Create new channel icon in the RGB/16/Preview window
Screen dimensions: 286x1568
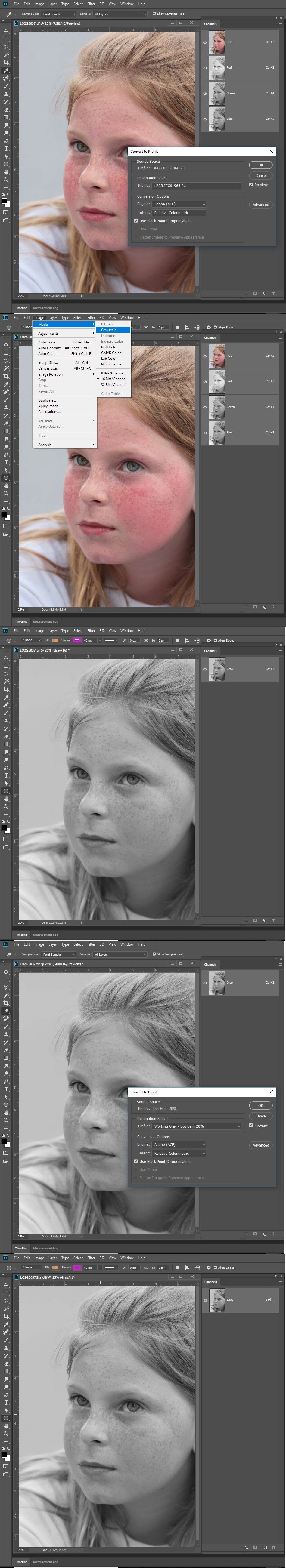[x=265, y=293]
